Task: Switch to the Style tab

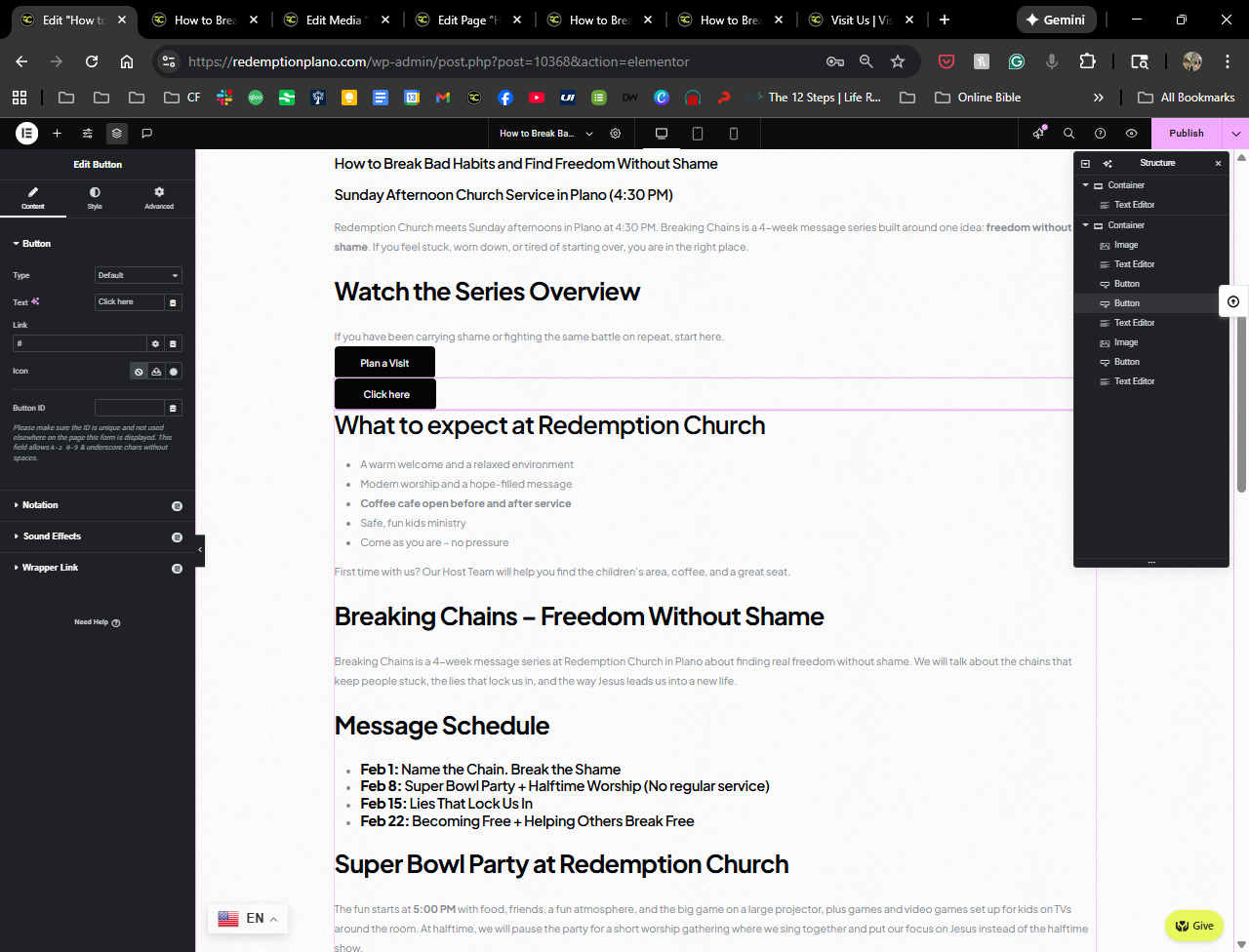Action: 95,197
